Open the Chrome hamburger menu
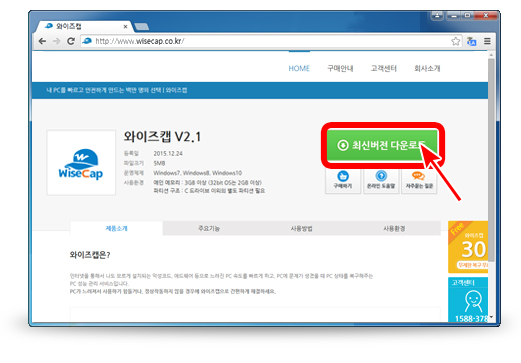Screen dimensions: 521x363 point(487,41)
